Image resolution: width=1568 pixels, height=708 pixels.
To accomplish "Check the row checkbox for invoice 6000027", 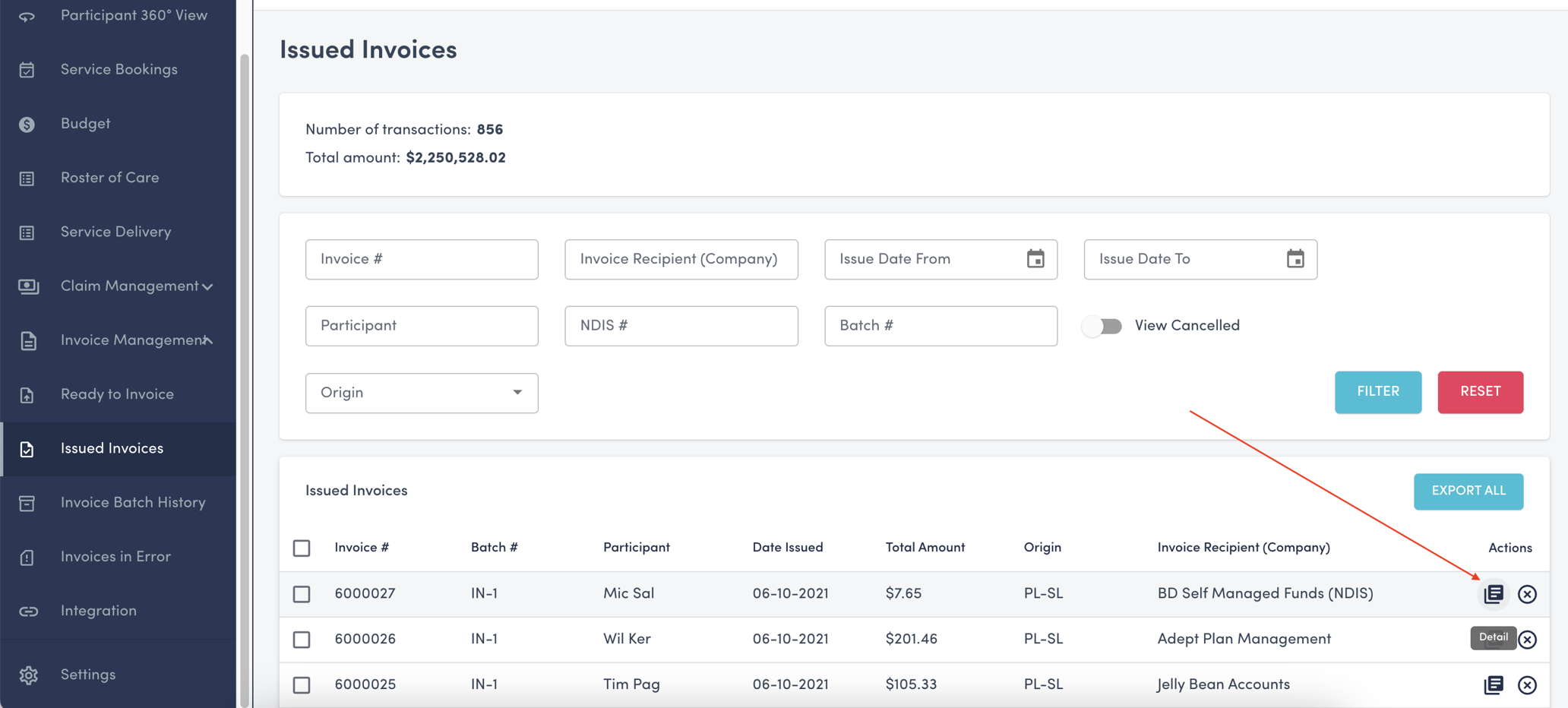I will click(x=302, y=594).
